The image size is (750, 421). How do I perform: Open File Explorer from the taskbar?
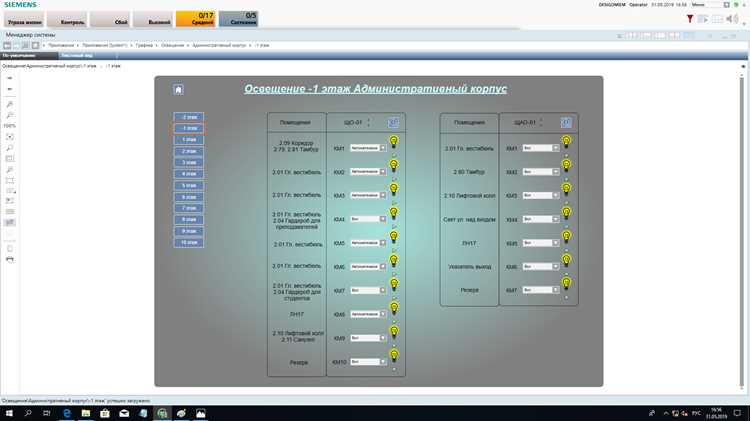(86, 413)
